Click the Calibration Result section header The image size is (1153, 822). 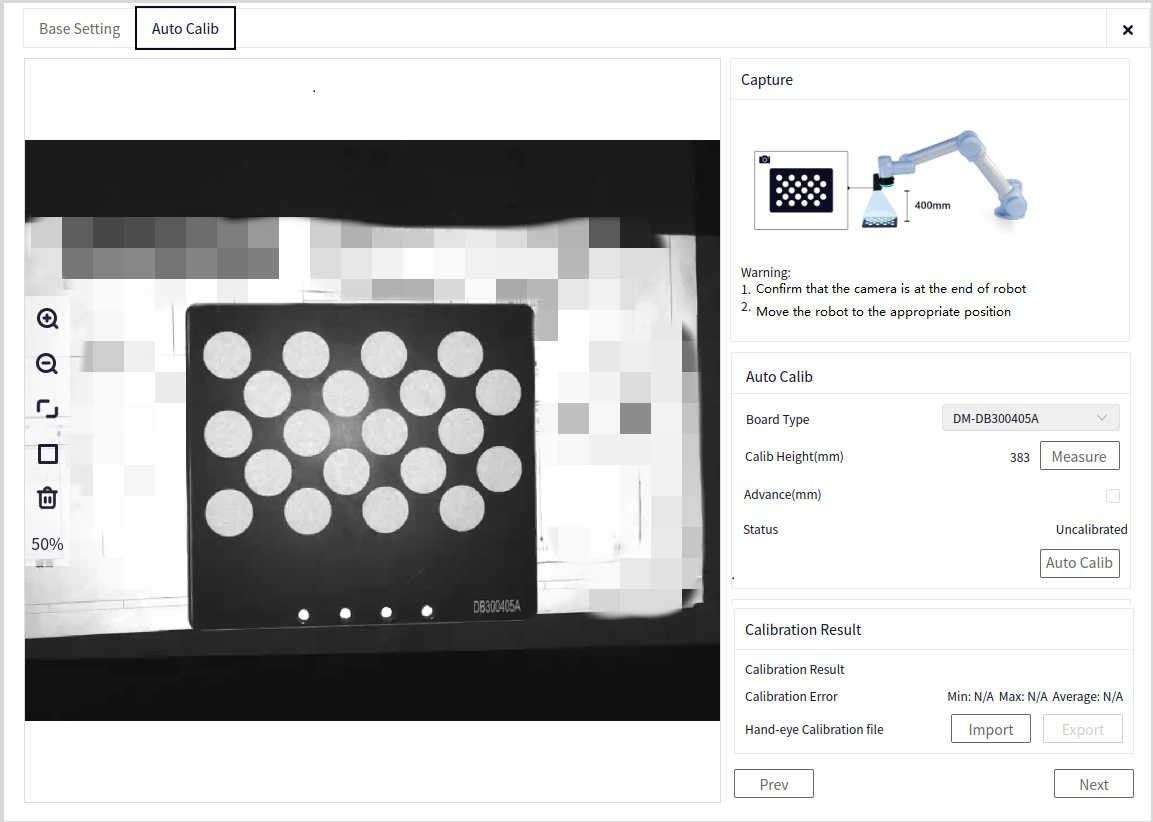[803, 630]
